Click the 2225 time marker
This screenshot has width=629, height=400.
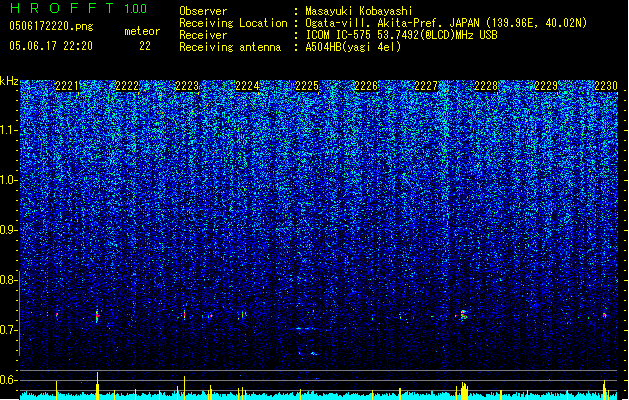click(x=307, y=86)
